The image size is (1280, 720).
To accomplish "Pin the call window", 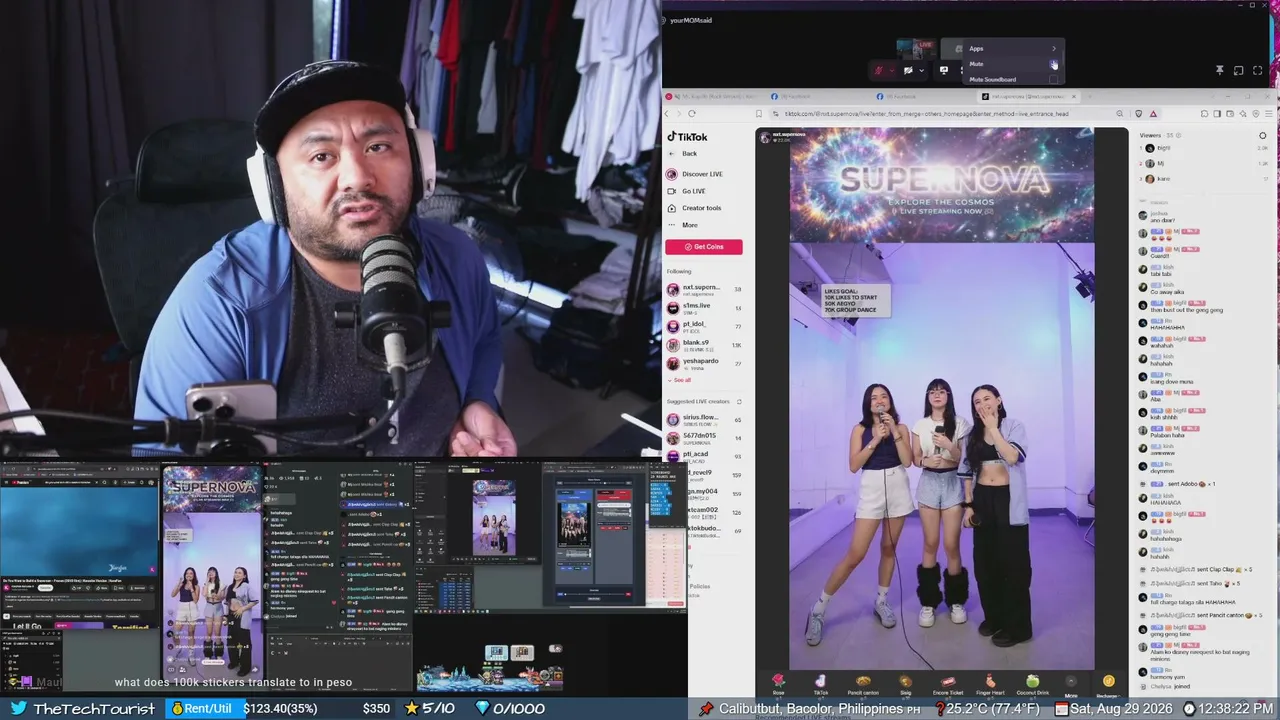I will tap(1220, 70).
